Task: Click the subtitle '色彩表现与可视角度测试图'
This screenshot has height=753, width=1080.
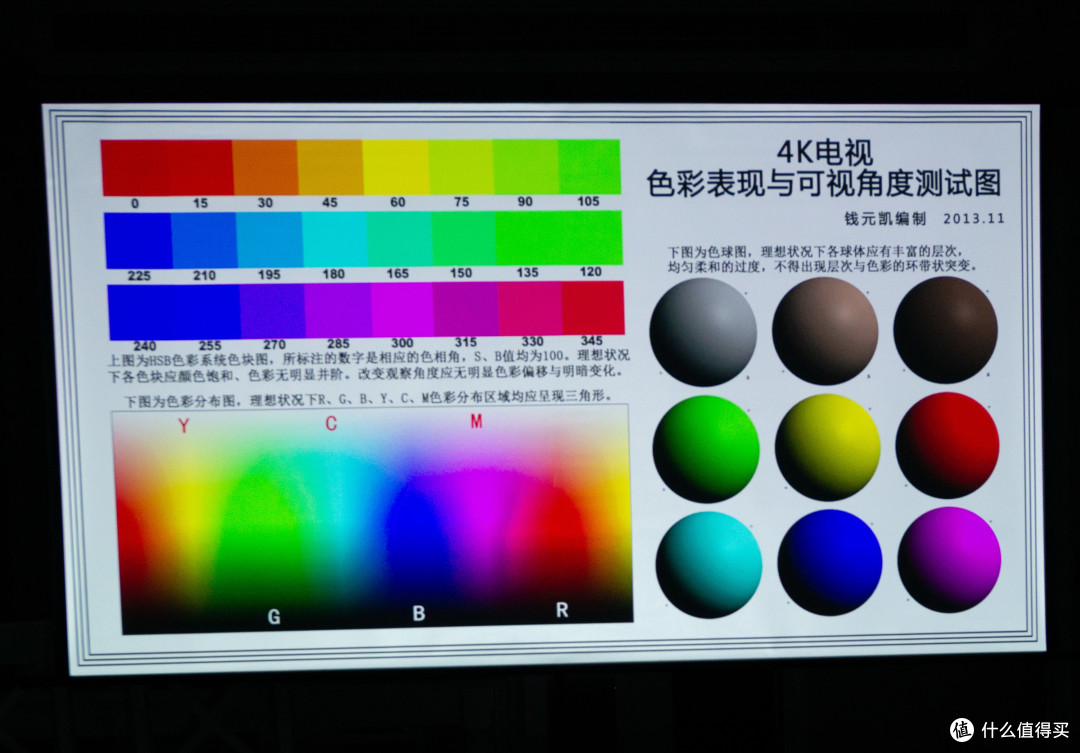Action: (x=824, y=183)
